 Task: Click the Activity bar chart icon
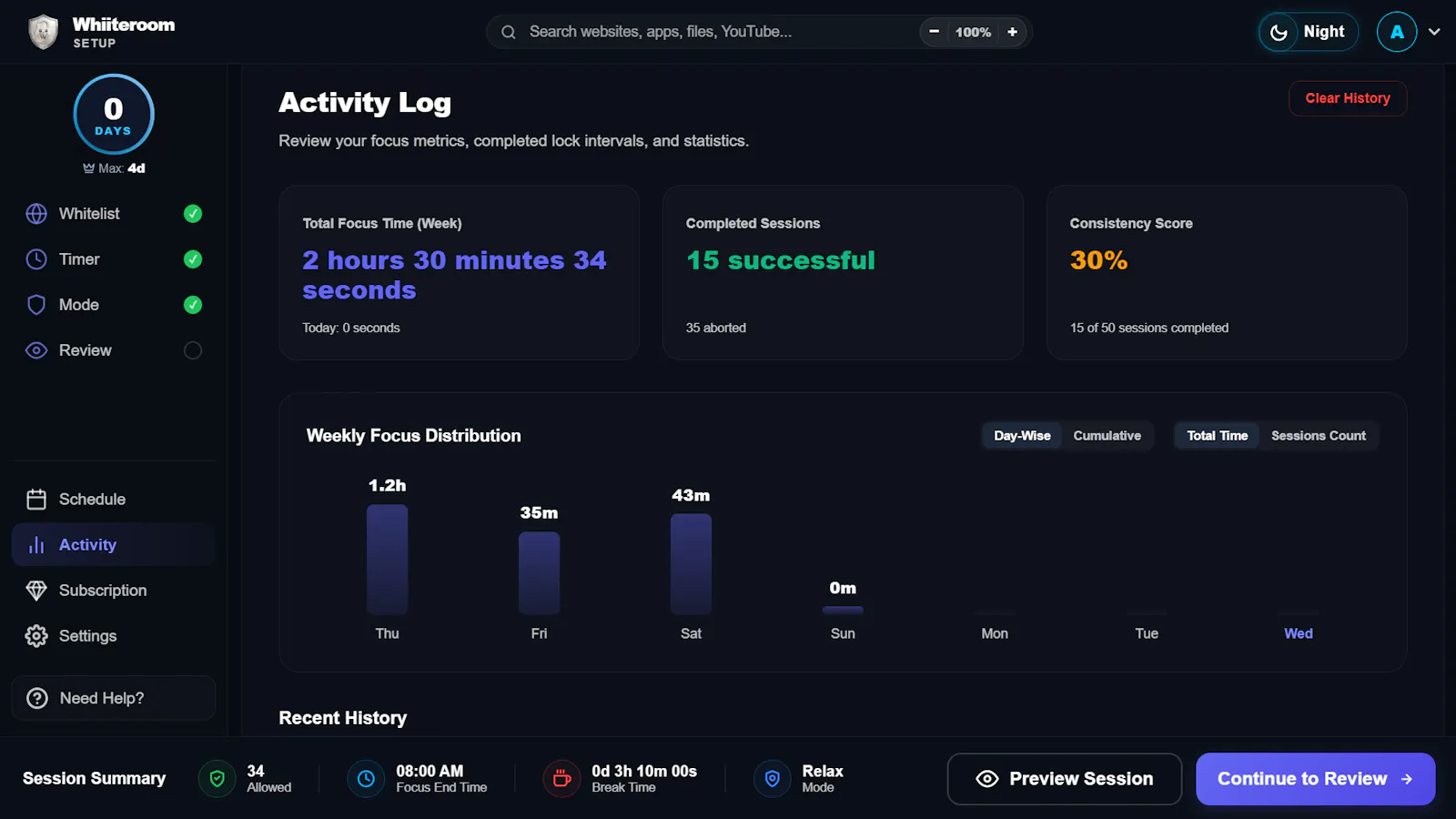[x=36, y=545]
